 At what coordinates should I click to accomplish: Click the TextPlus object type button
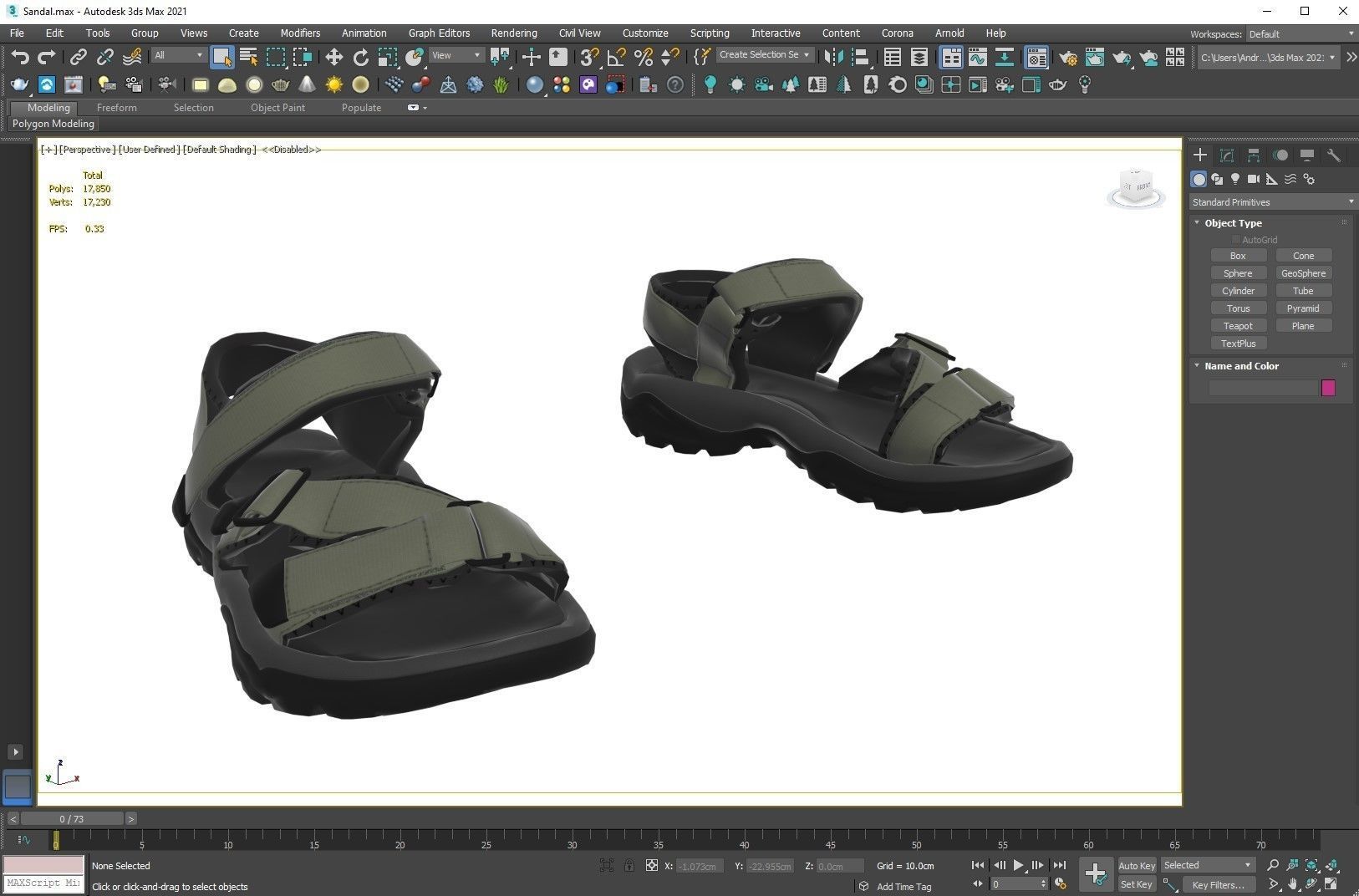[x=1238, y=344]
